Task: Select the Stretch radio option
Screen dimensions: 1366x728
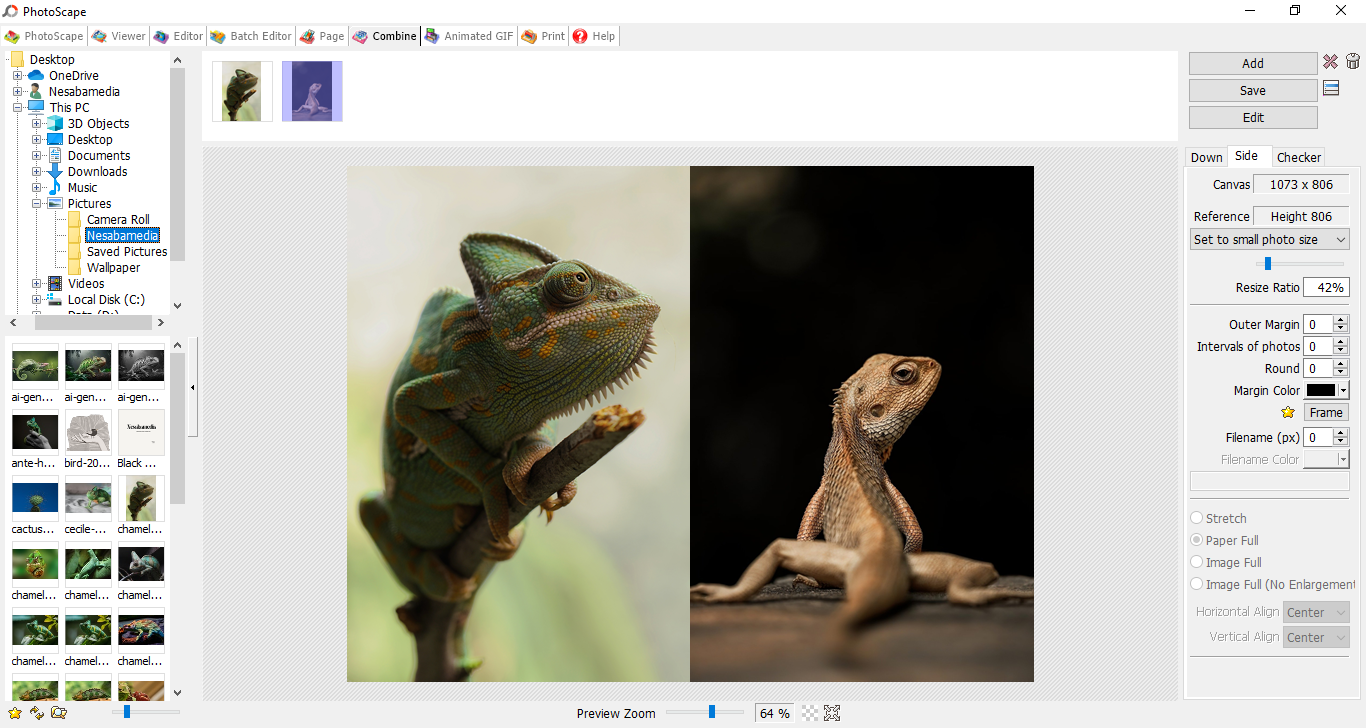Action: [x=1197, y=518]
